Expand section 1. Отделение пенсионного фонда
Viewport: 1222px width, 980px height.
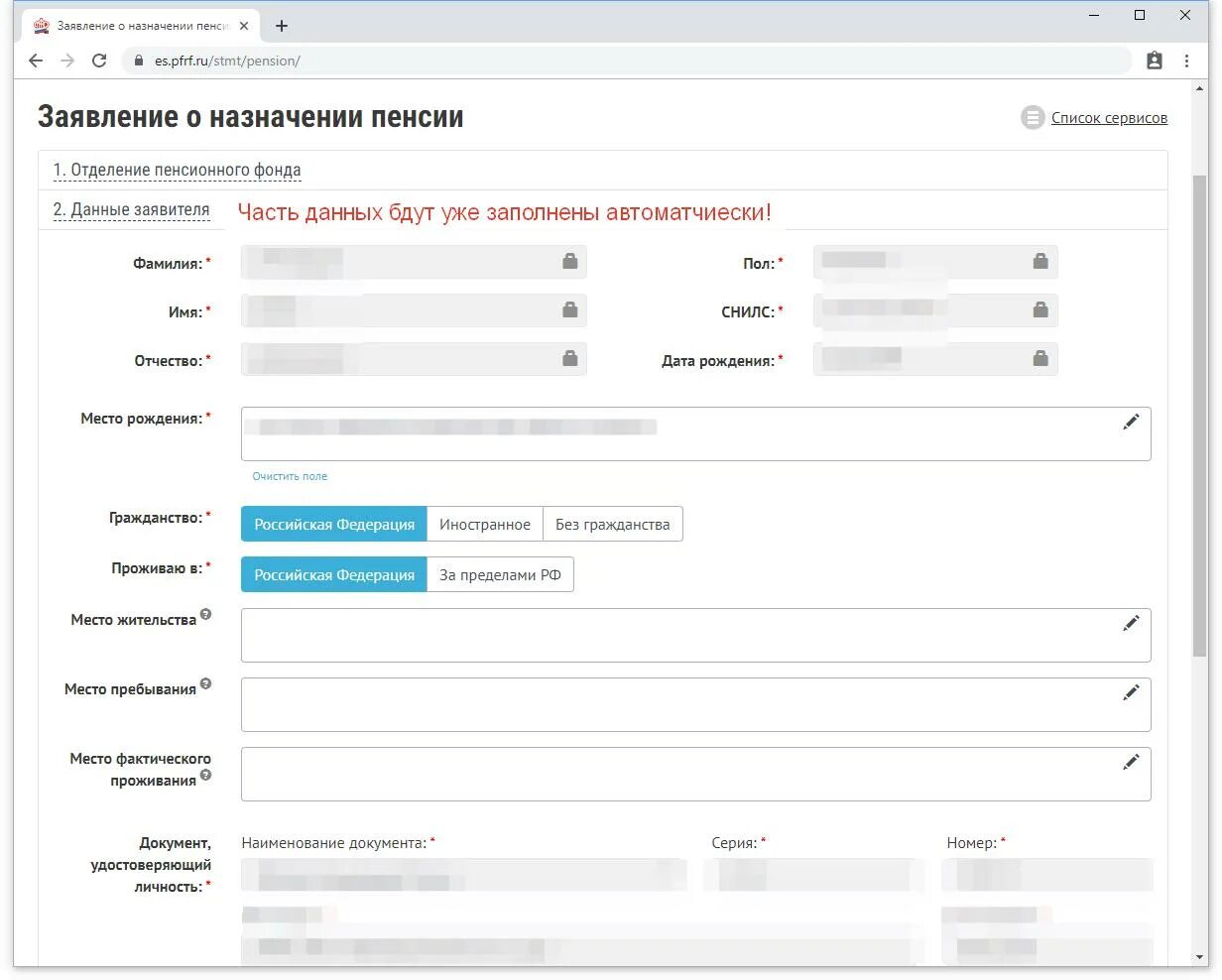tap(177, 170)
